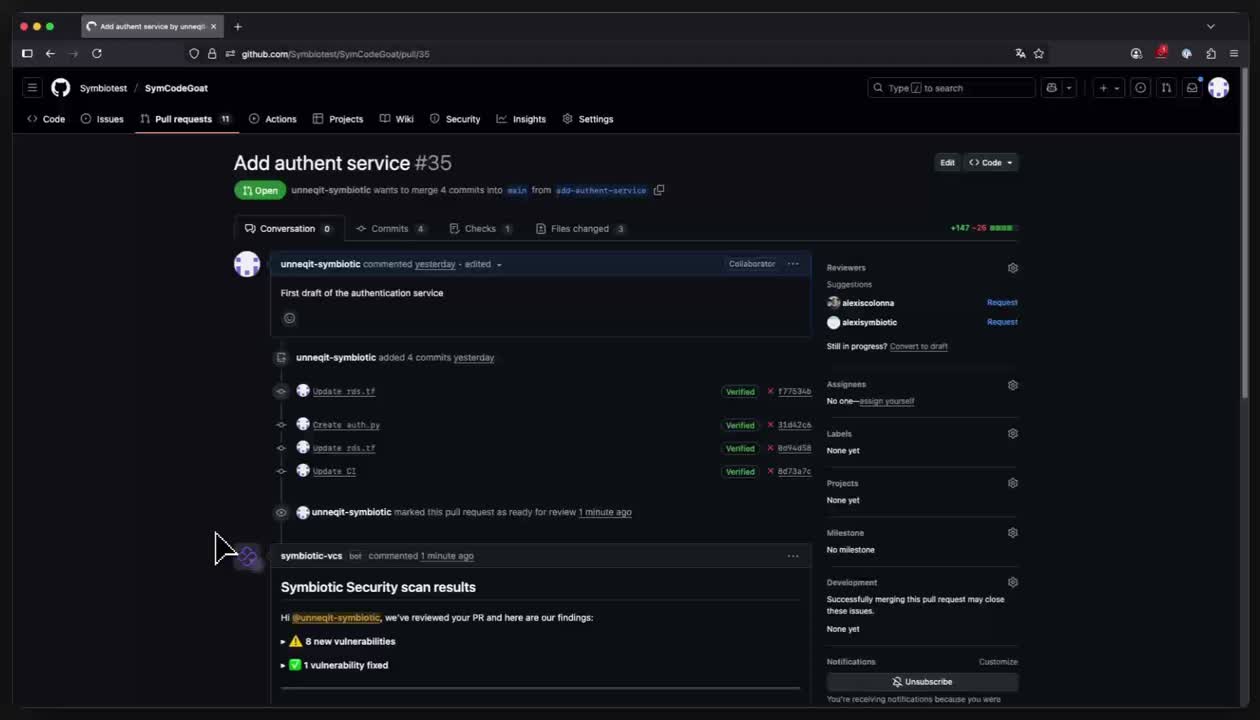Switch to the Commits tab
Image resolution: width=1260 pixels, height=720 pixels.
point(391,229)
